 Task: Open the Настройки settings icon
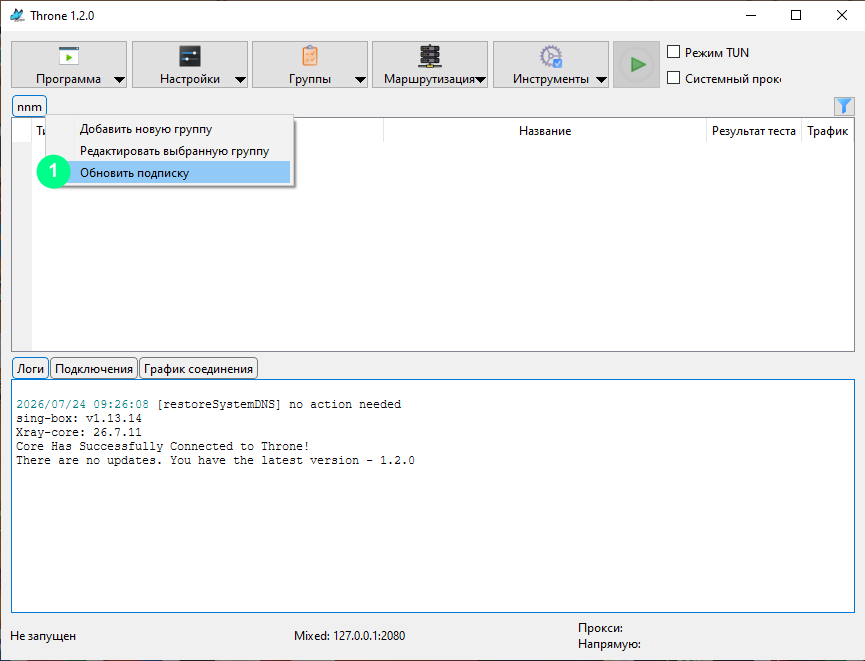190,56
